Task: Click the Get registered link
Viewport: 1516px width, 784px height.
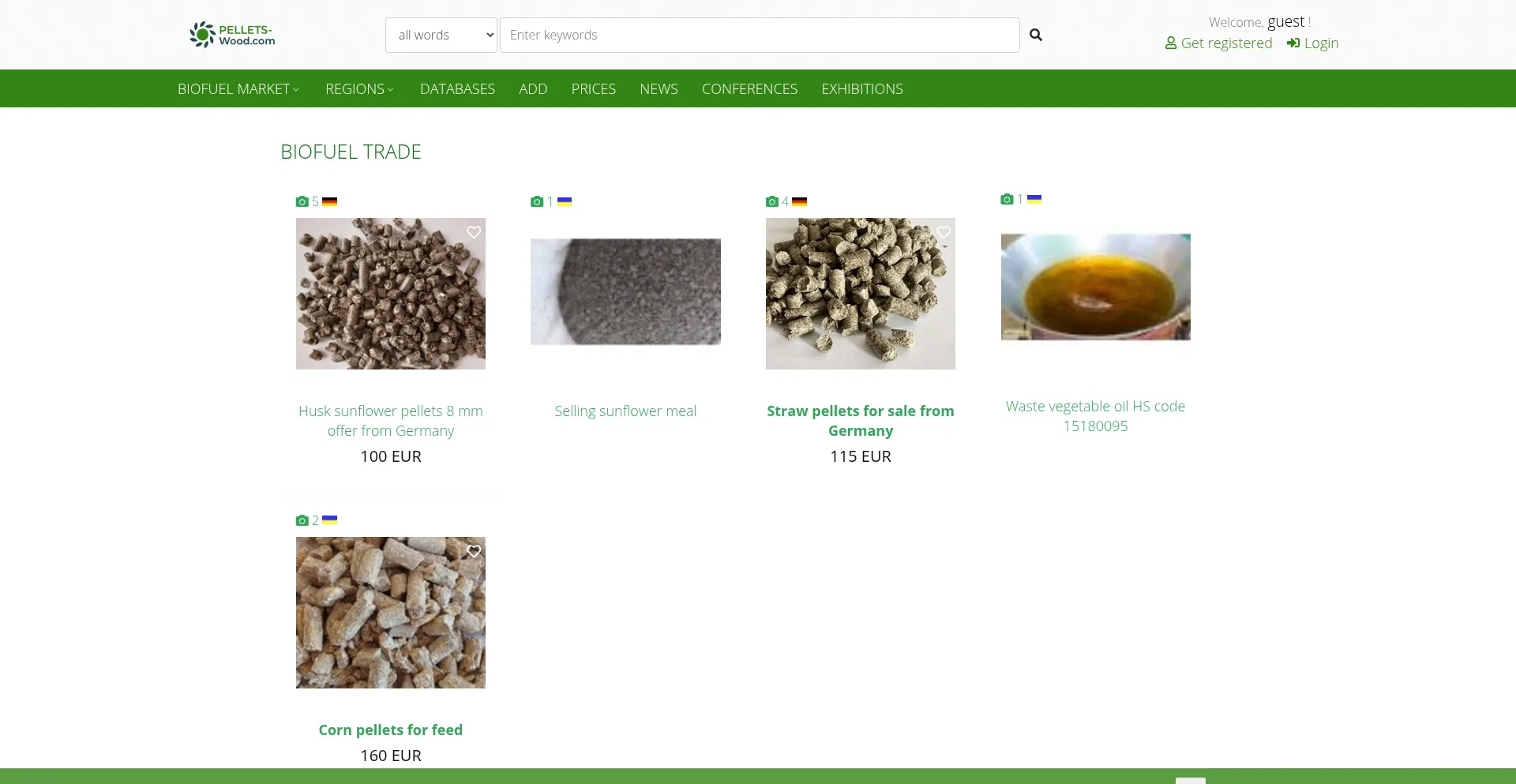Action: click(1218, 43)
